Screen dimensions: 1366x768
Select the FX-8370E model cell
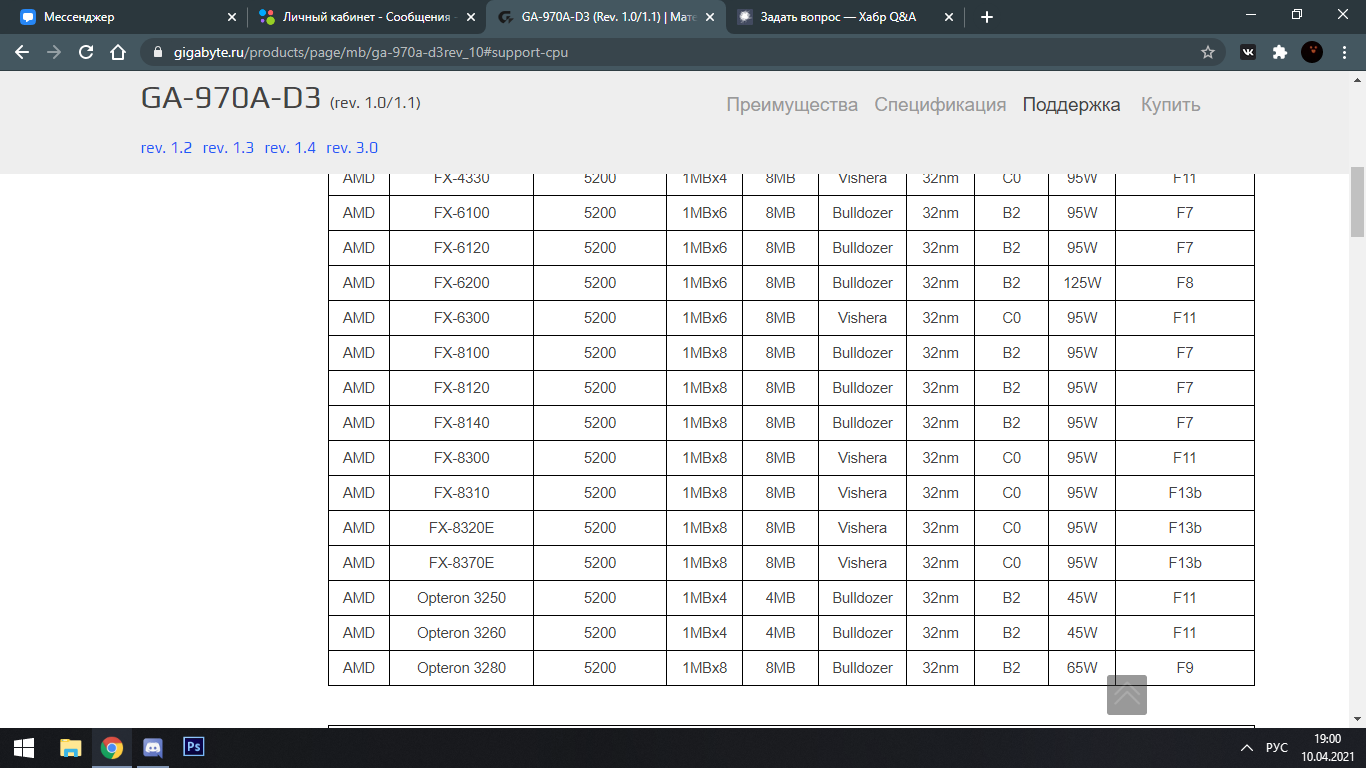pyautogui.click(x=461, y=563)
